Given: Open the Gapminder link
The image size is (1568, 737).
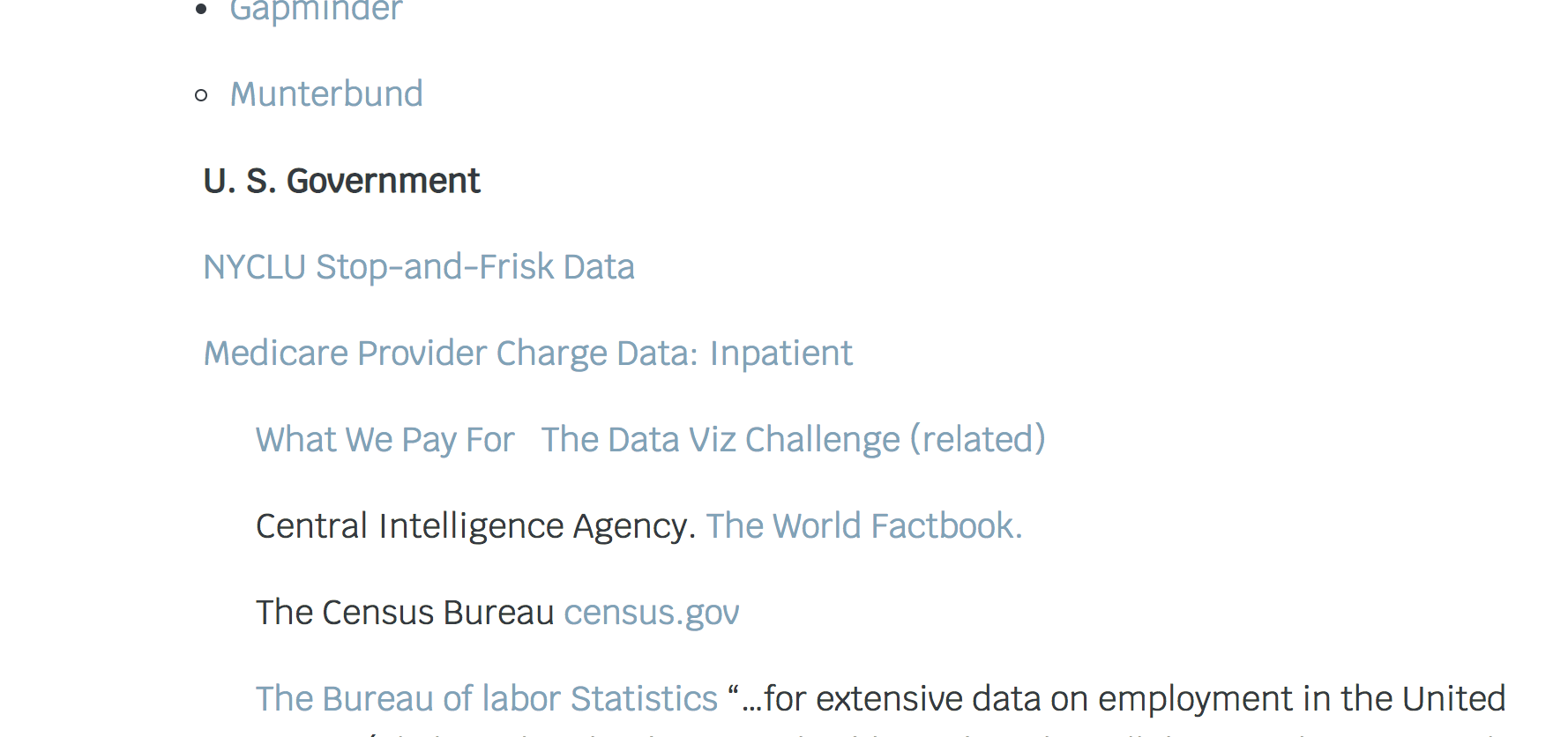Looking at the screenshot, I should point(316,11).
